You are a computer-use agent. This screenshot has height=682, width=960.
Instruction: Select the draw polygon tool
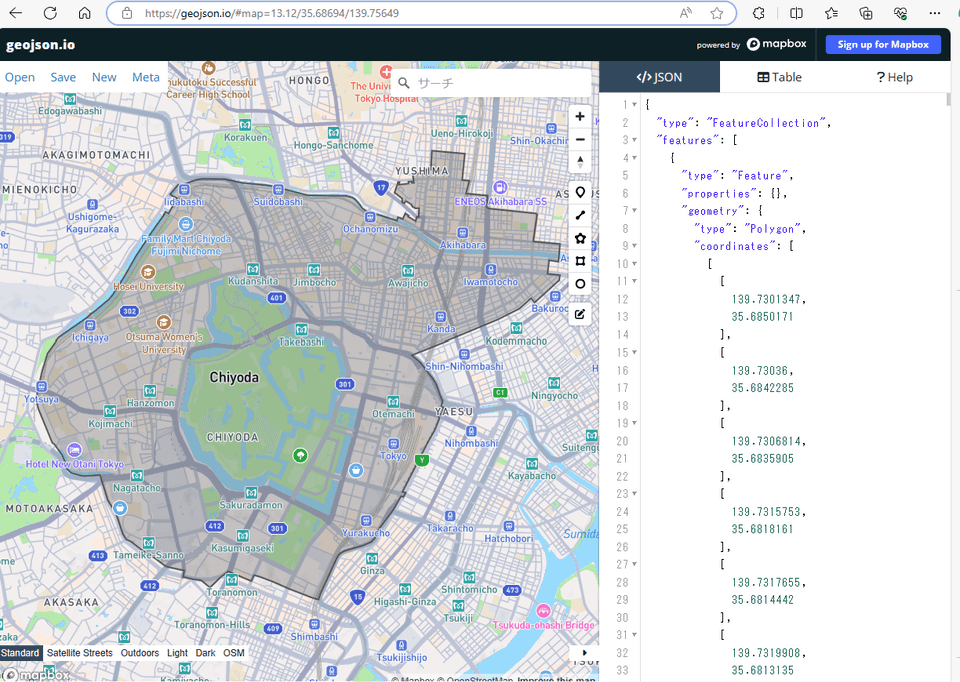(x=580, y=238)
